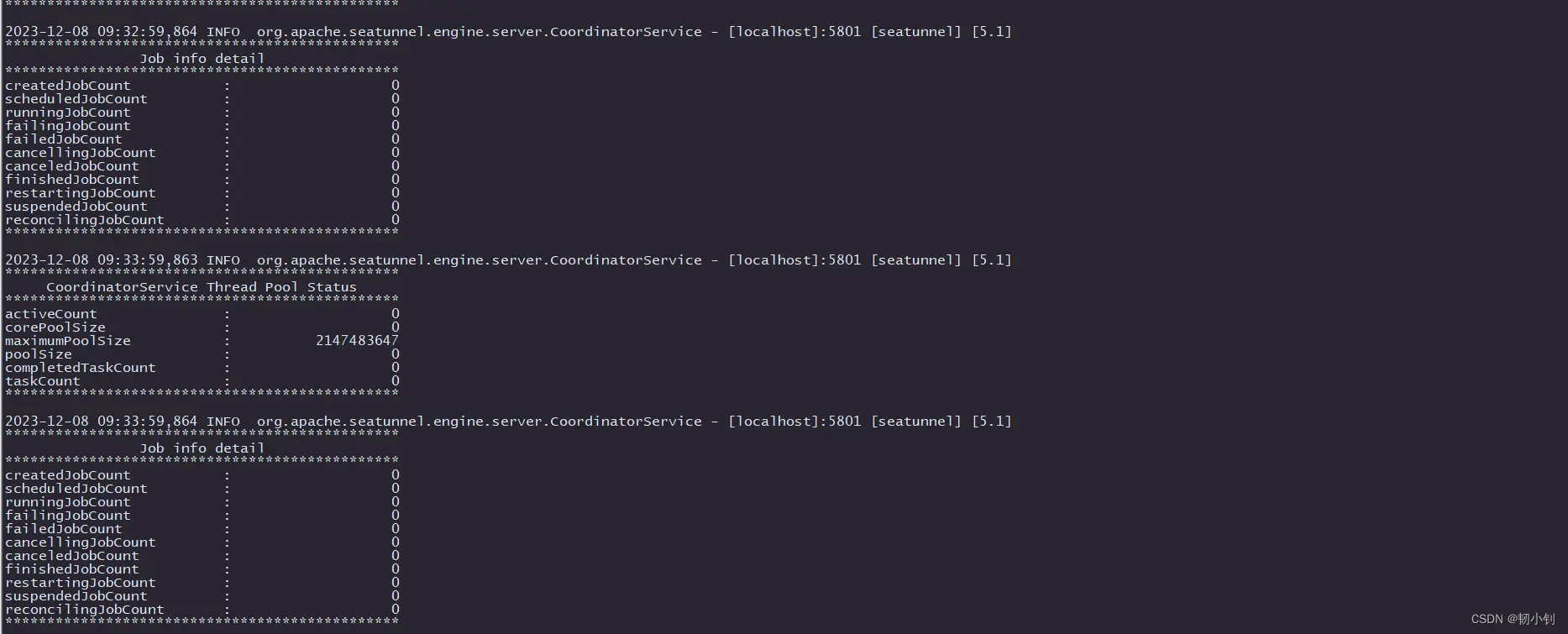
Task: Click the 'CSDN @韧小钊' watermark
Action: (x=1513, y=619)
